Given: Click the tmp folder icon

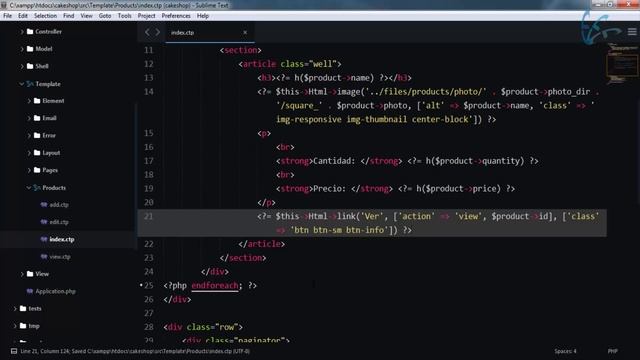Looking at the screenshot, I should click(23, 326).
